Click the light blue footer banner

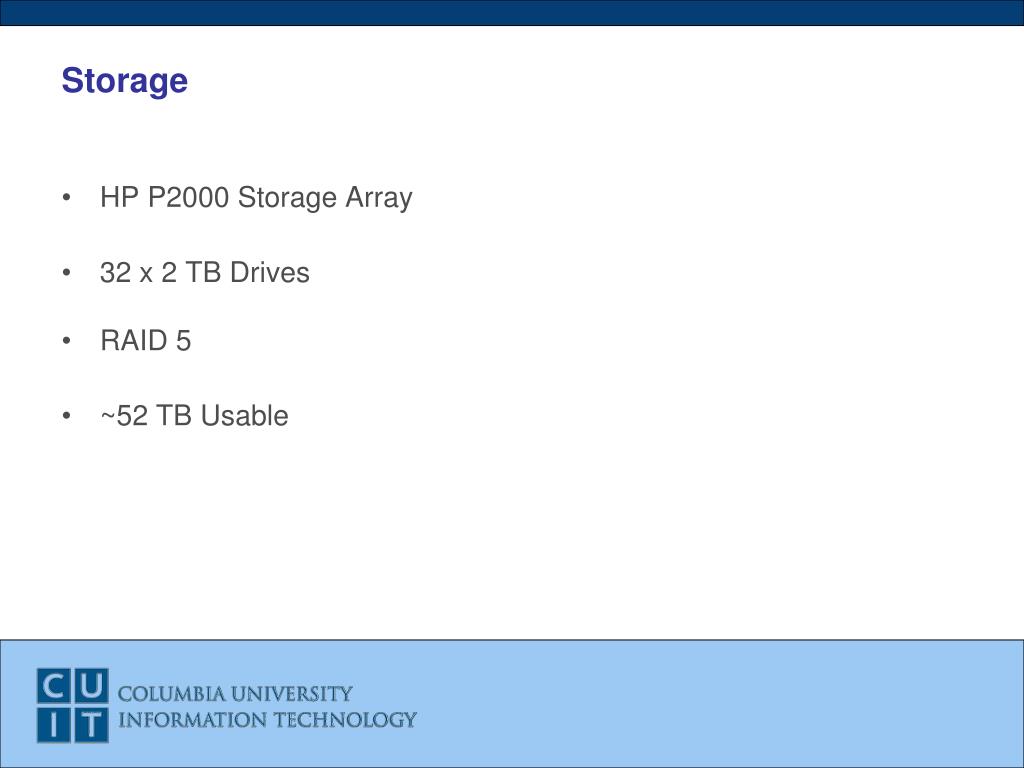click(512, 703)
